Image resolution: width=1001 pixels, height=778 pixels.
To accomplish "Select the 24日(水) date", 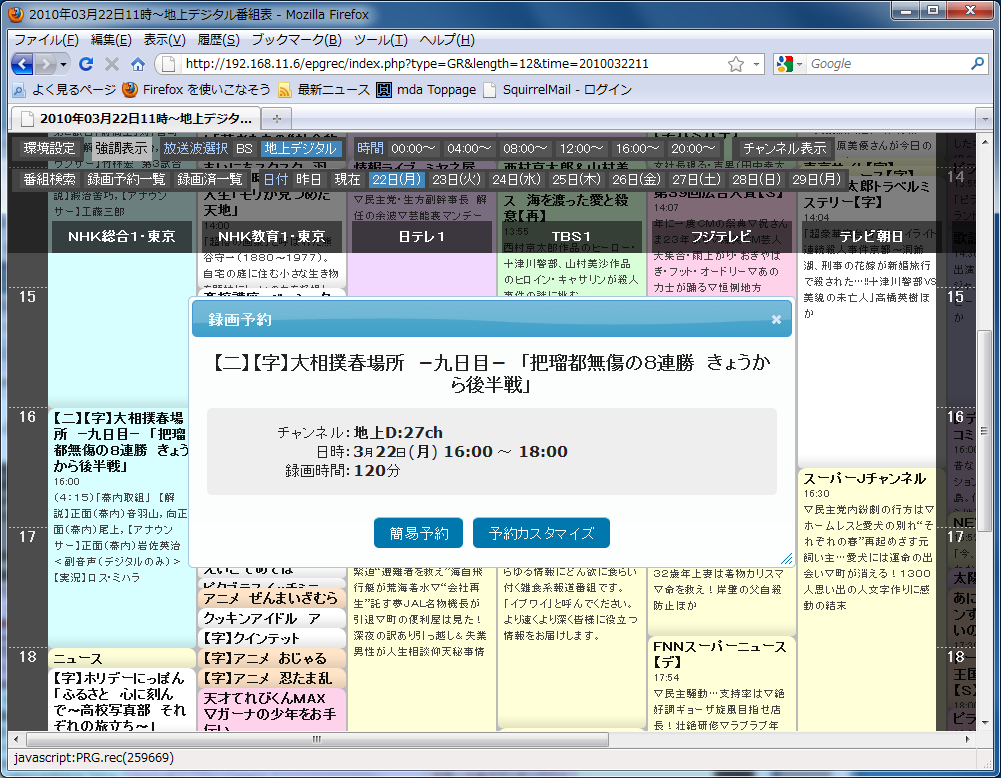I will coord(516,180).
